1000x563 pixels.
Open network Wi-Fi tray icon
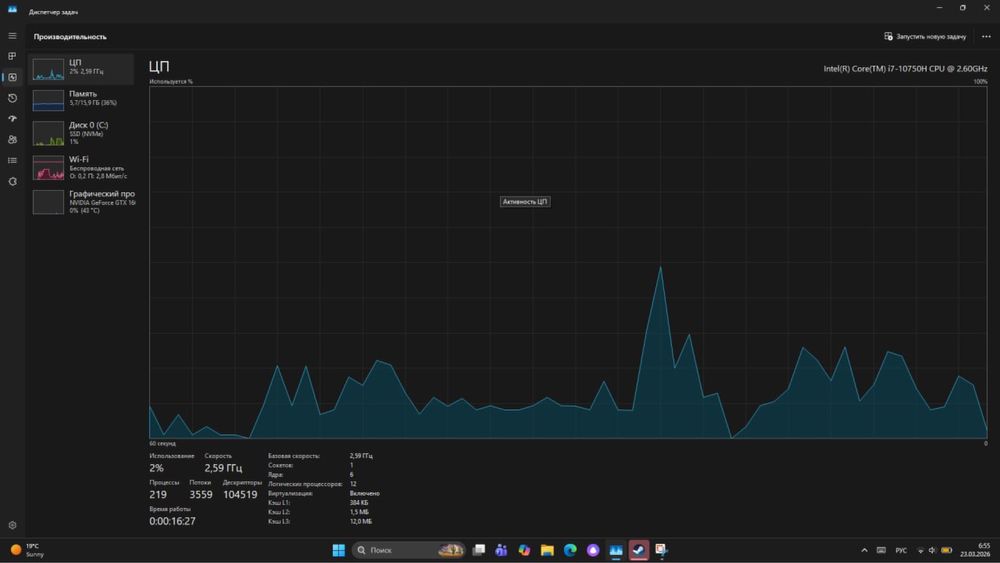pos(920,550)
